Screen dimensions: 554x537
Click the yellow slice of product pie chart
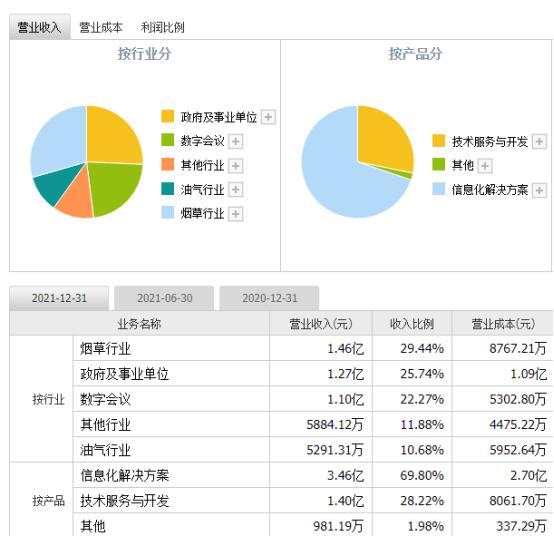[383, 140]
